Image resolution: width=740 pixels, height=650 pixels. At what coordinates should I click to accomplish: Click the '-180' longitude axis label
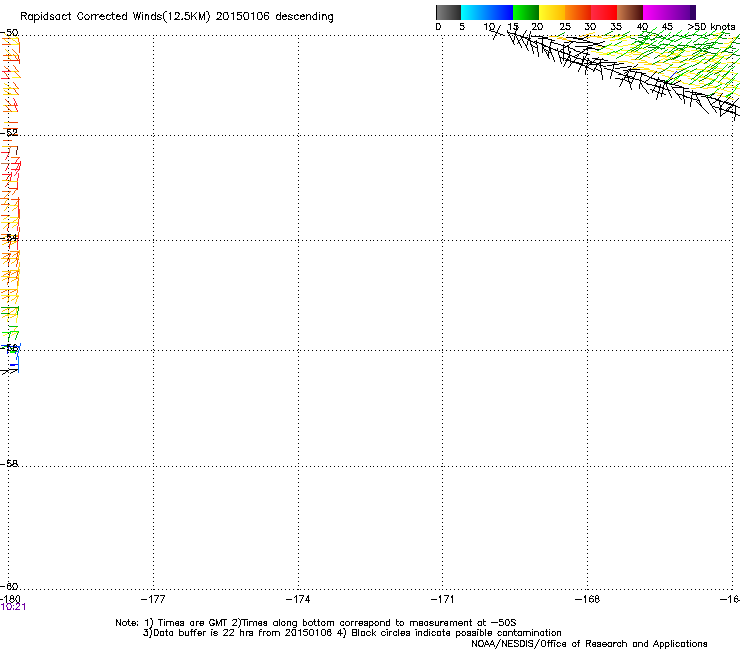[10, 599]
